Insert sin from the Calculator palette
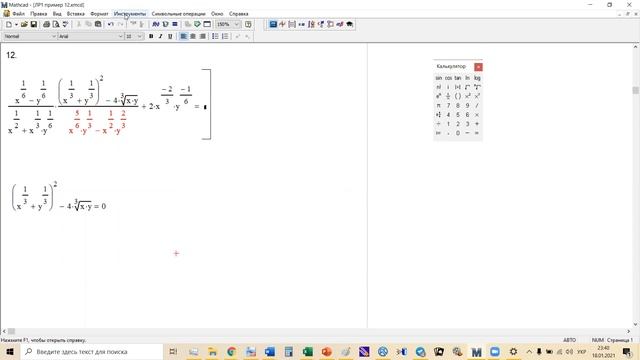This screenshot has height=360, width=640. (438, 78)
